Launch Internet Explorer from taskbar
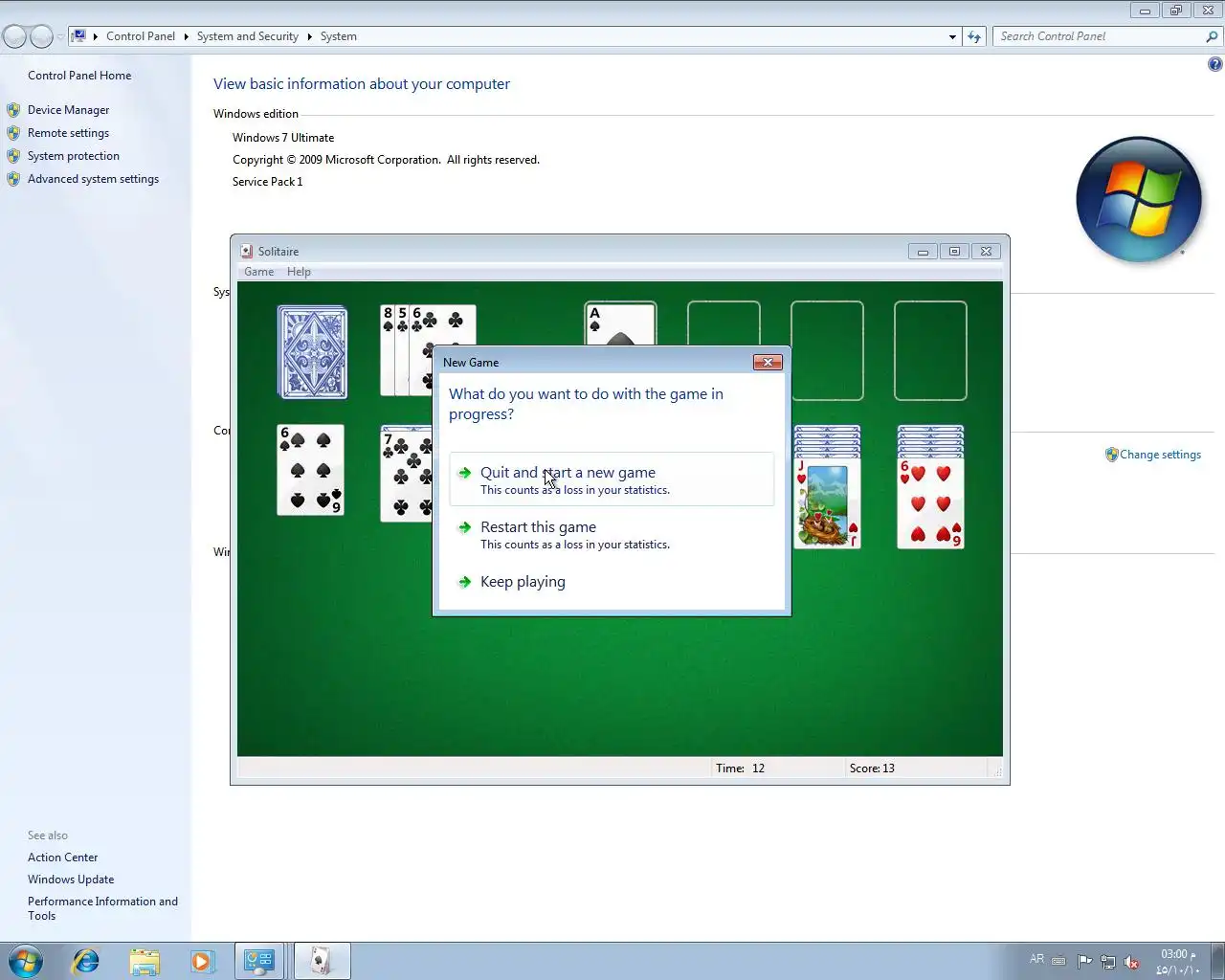1225x980 pixels. pos(86,961)
